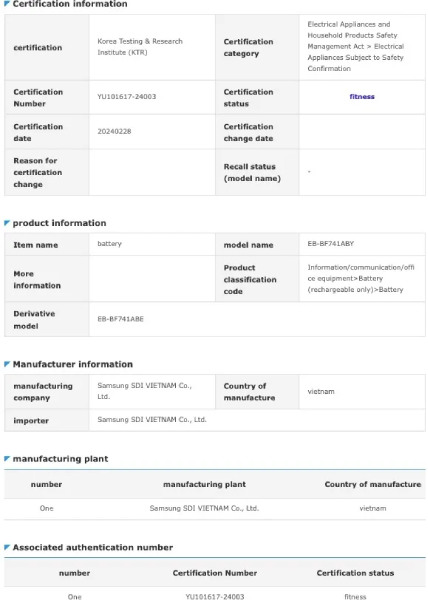Viewport: 428px width, 600px height.
Task: Click associated certification number YU101617-24003 row
Action: 215,596
